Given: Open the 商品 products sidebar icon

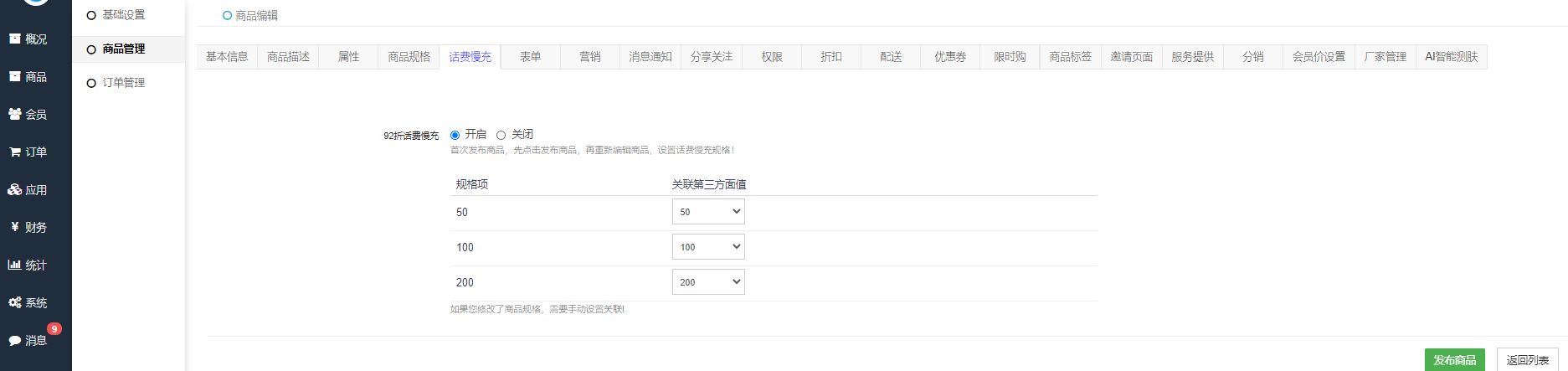Looking at the screenshot, I should (x=14, y=76).
